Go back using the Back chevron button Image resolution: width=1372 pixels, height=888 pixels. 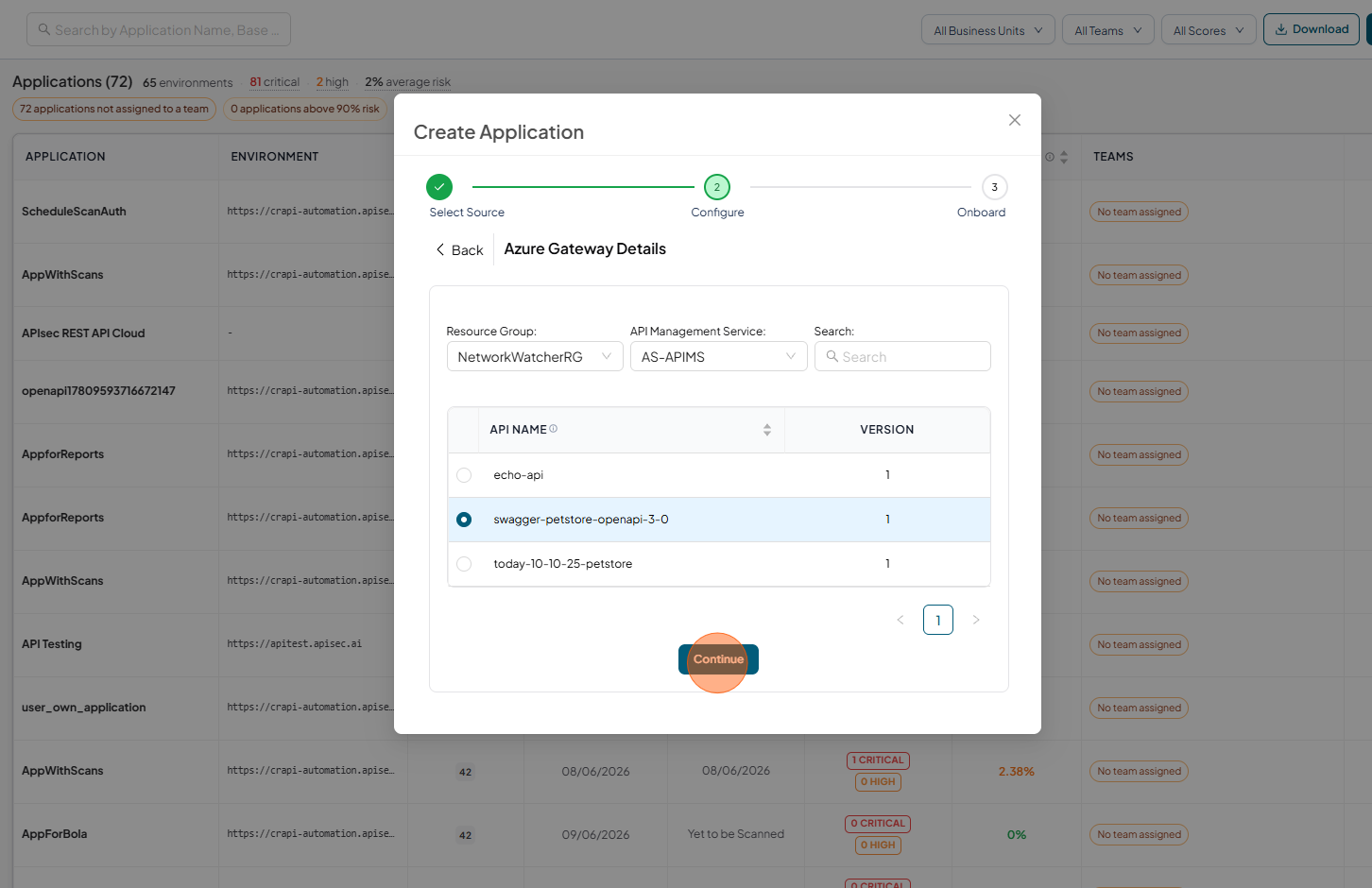pyautogui.click(x=459, y=249)
